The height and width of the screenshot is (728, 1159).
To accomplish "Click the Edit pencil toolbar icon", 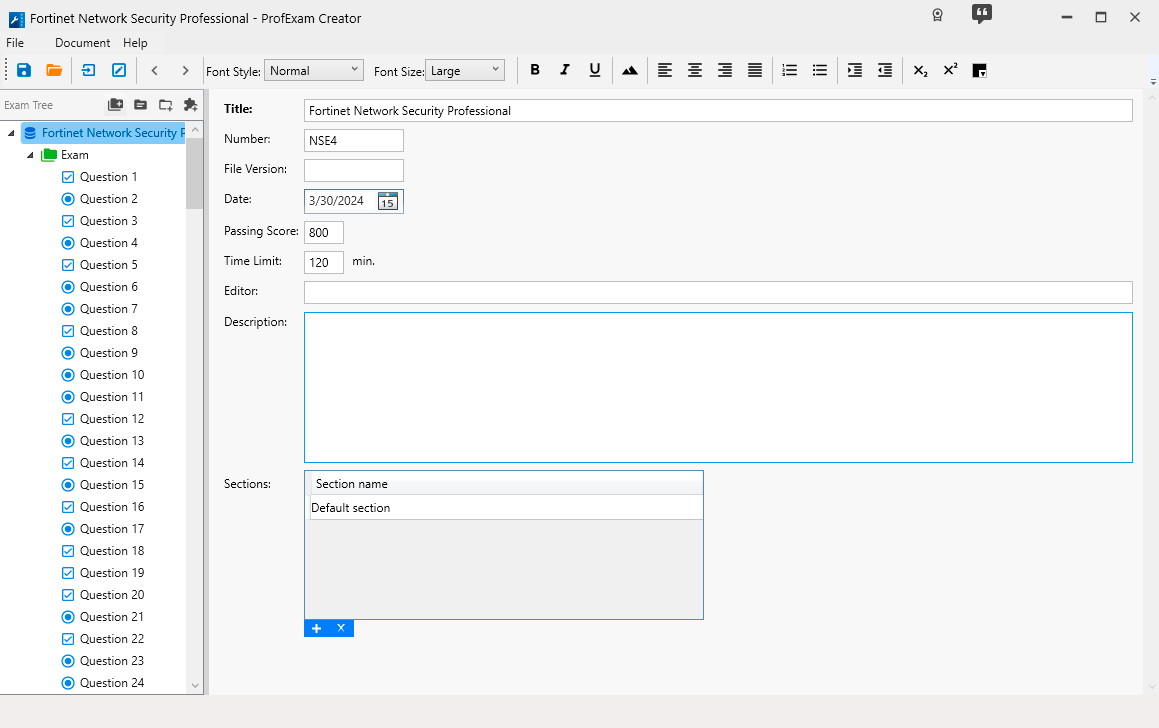I will click(x=119, y=70).
